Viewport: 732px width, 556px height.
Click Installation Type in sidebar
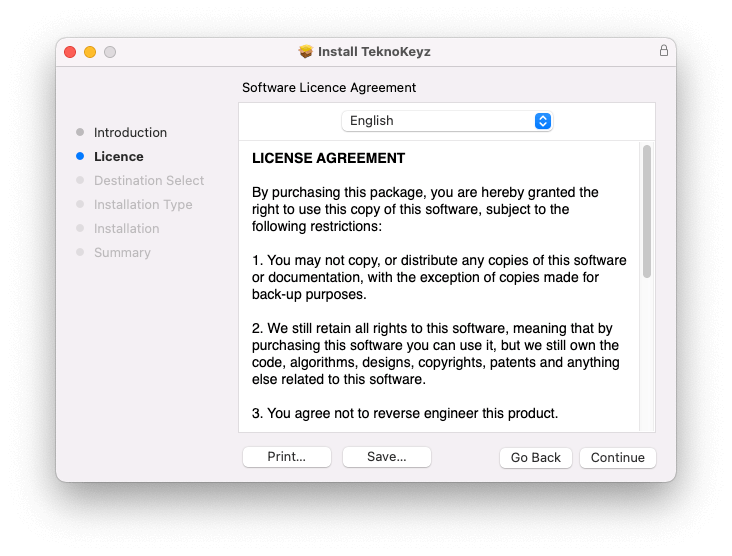point(143,204)
